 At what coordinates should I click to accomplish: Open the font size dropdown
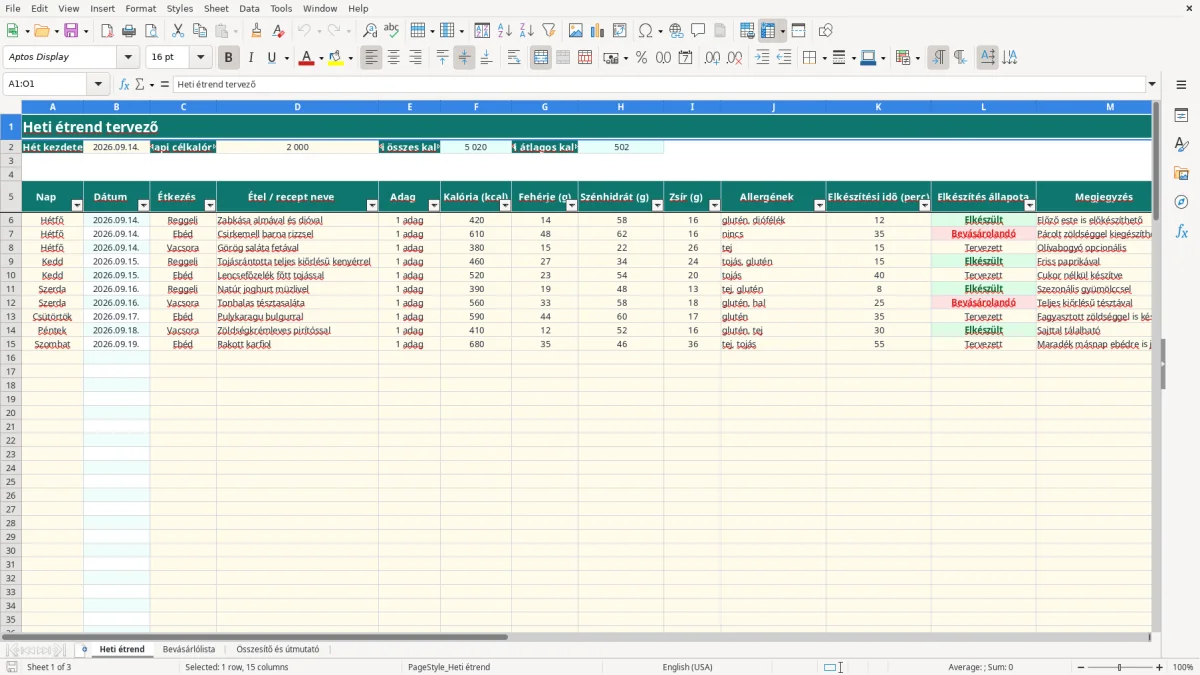pos(200,58)
